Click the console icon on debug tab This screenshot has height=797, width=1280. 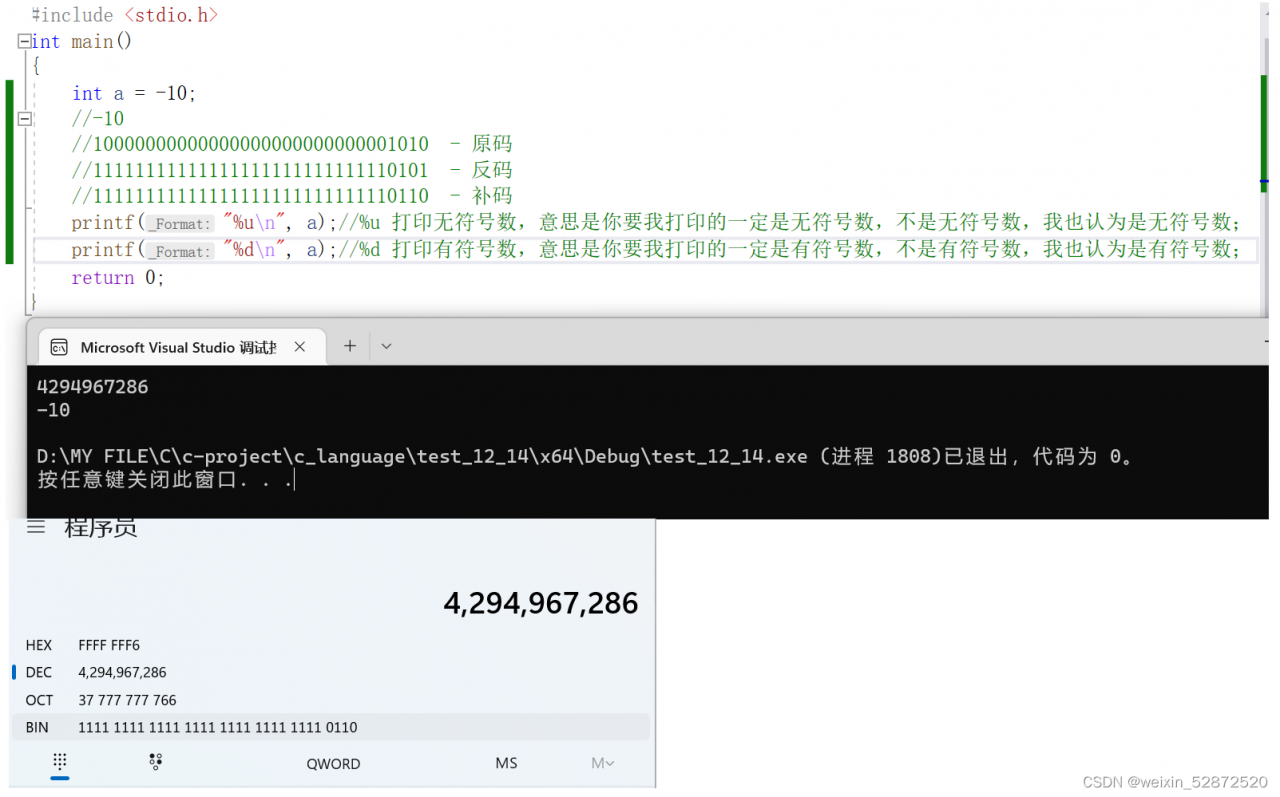tap(59, 347)
